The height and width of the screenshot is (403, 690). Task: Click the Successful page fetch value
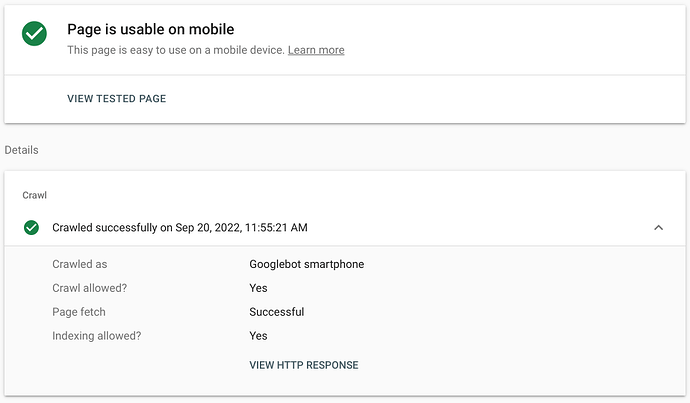point(276,312)
